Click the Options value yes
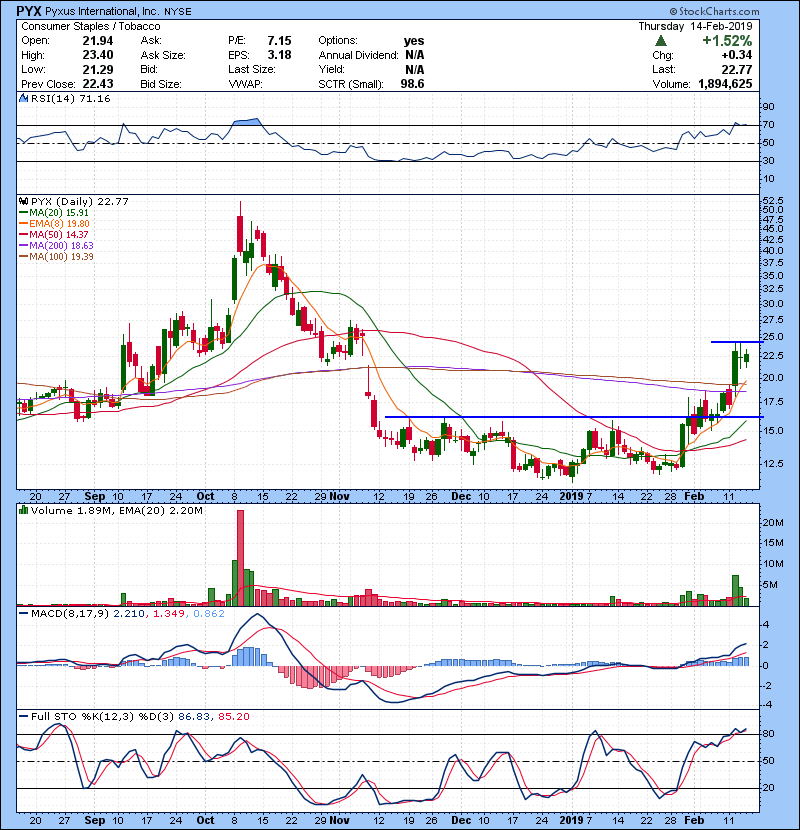The width and height of the screenshot is (800, 830). click(x=414, y=41)
